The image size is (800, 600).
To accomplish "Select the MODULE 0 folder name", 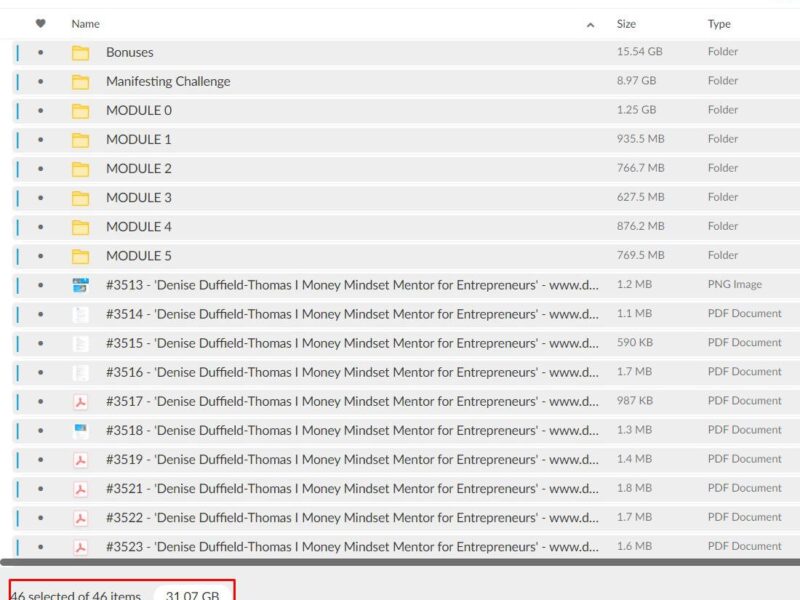I will point(139,110).
